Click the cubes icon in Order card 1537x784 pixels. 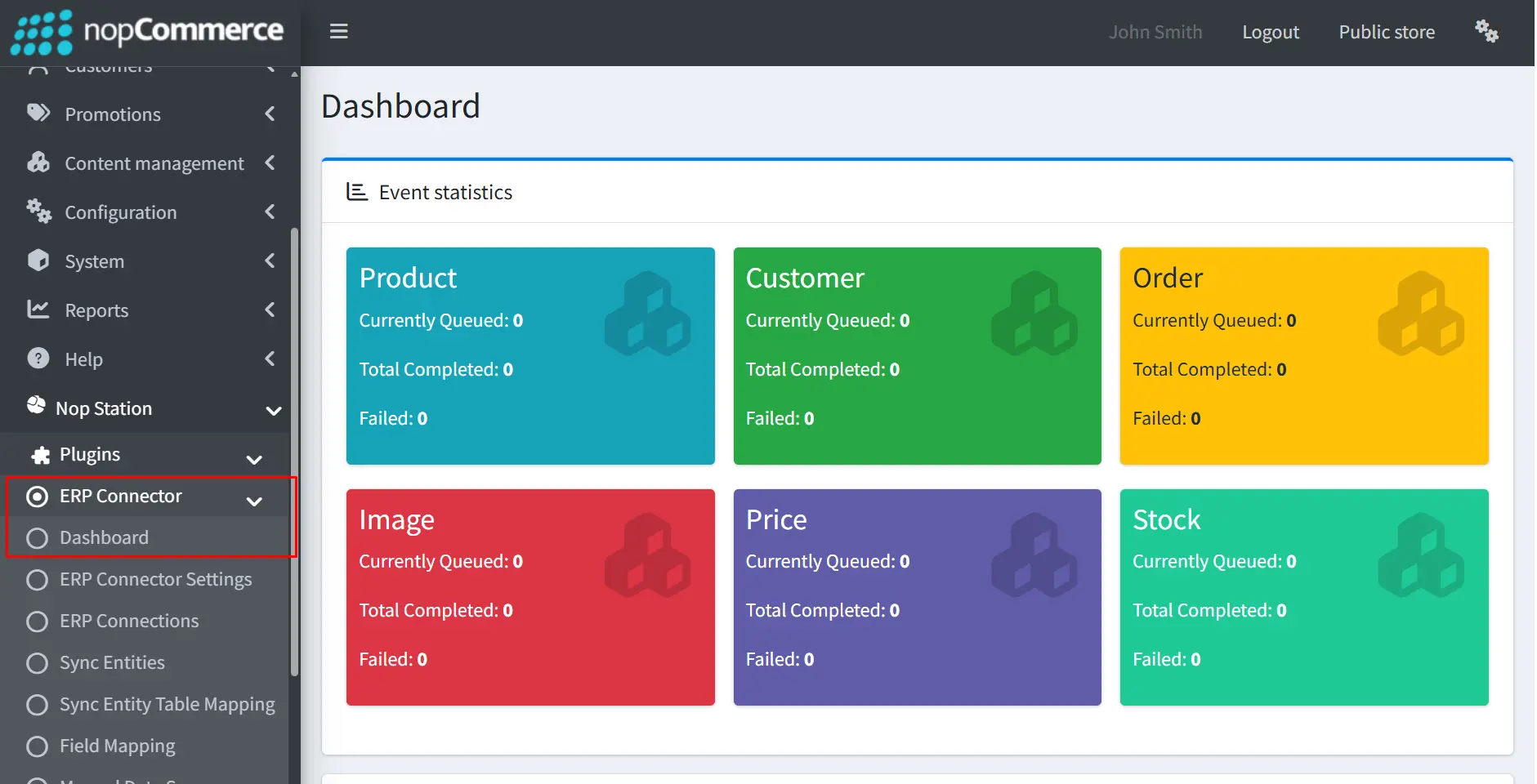[x=1421, y=314]
